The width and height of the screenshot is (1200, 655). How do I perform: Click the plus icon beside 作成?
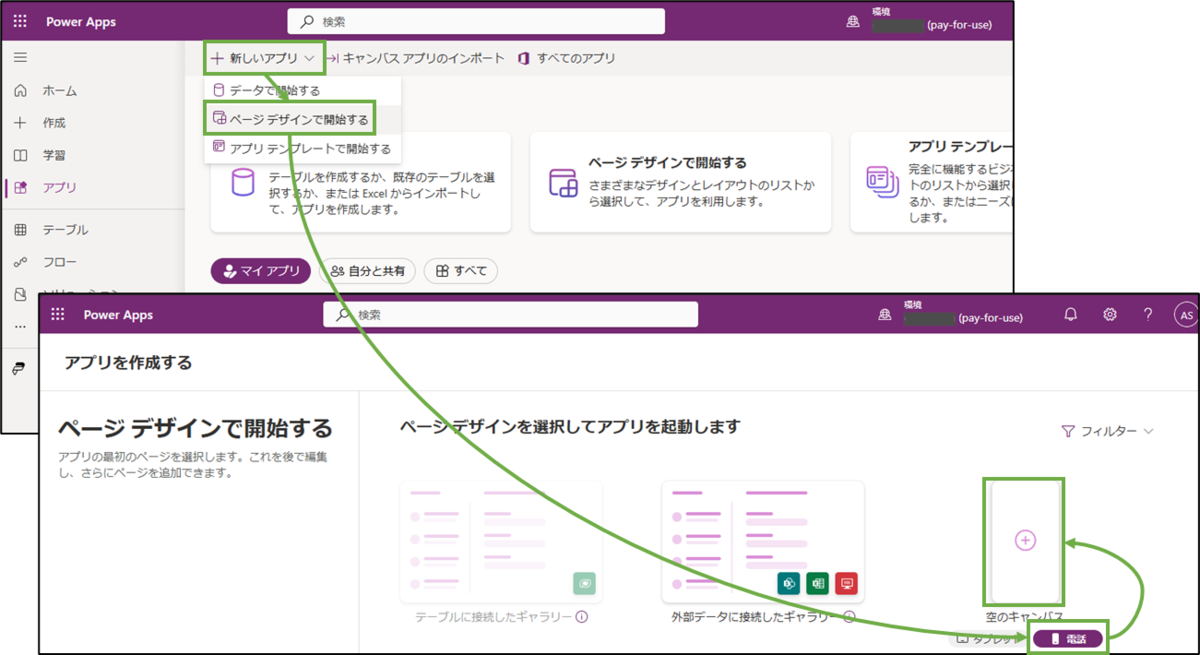(20, 123)
